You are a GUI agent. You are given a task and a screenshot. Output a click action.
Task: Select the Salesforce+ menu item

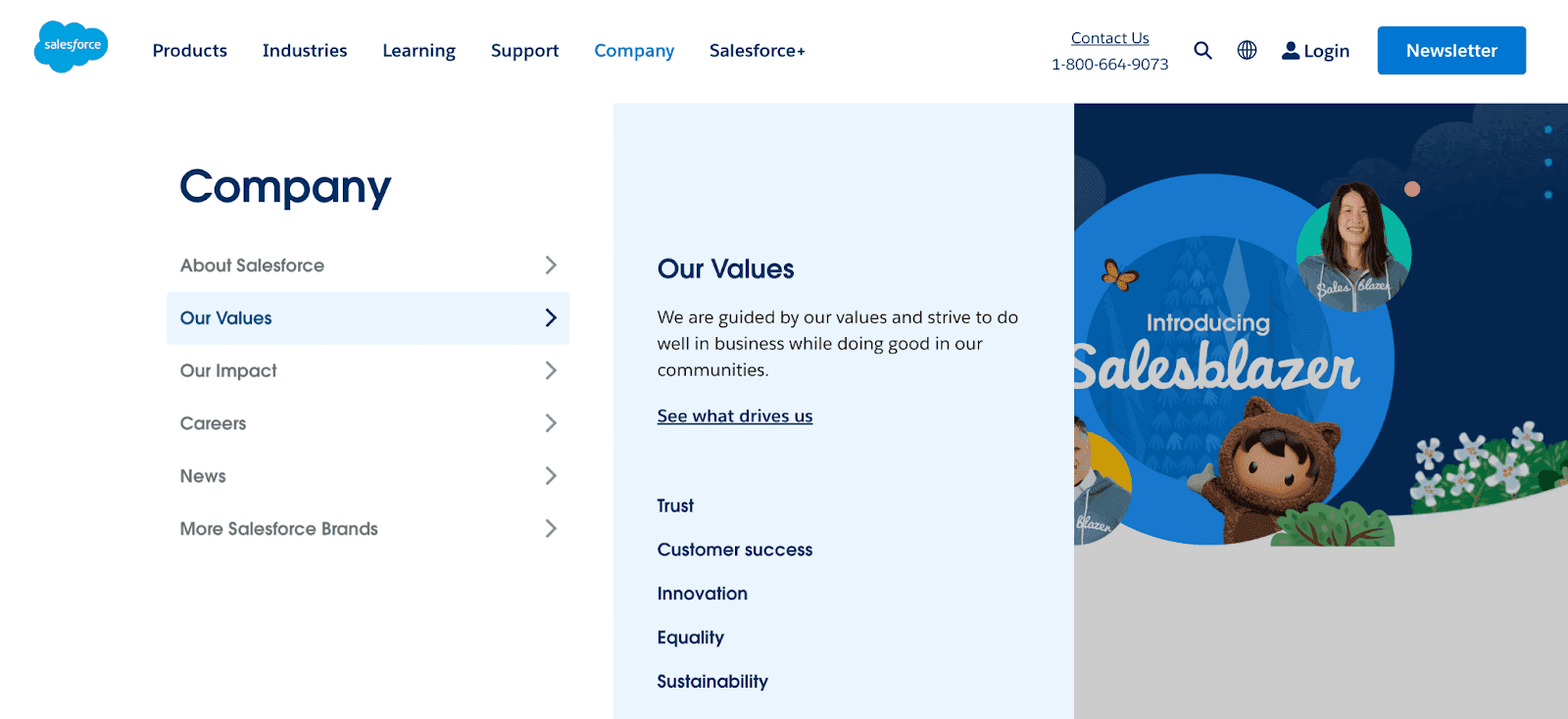tap(756, 50)
